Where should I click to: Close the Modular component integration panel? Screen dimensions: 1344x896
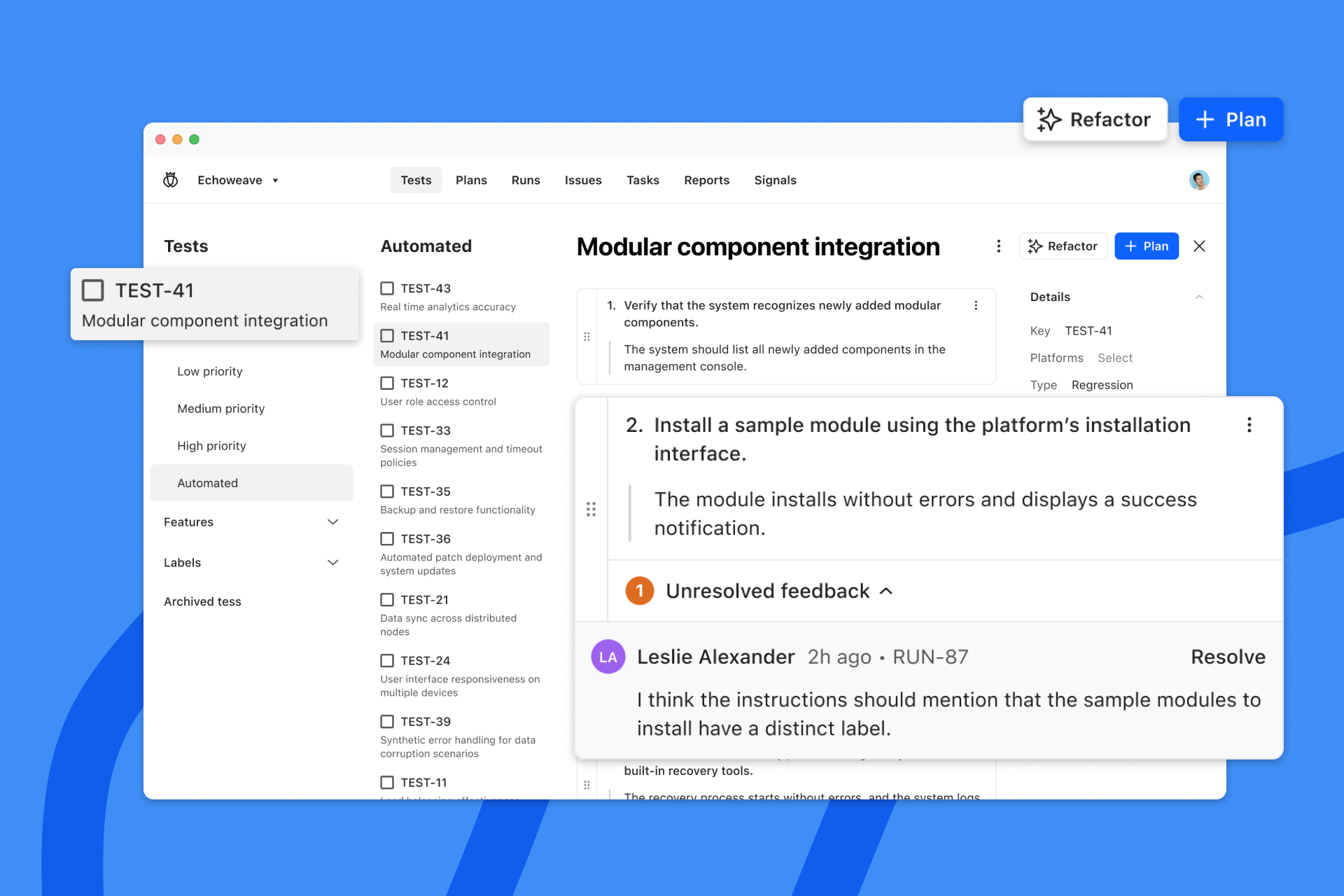click(x=1199, y=246)
